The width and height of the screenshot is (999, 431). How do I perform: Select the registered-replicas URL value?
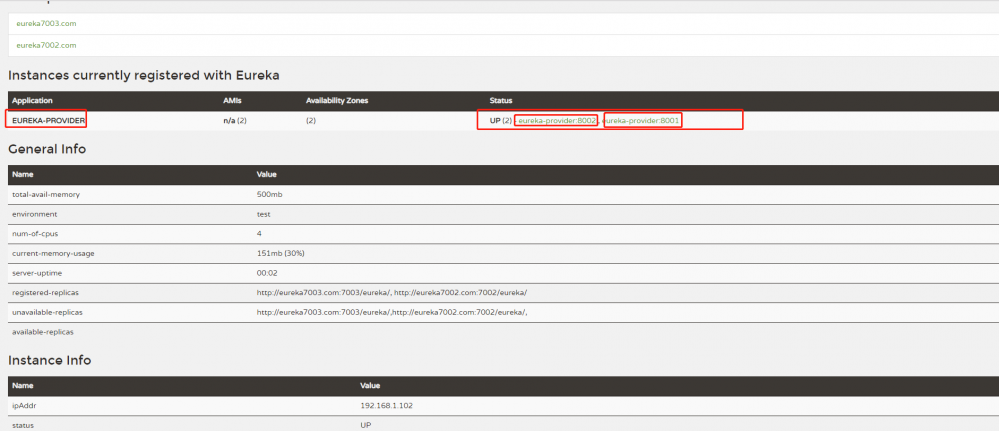pos(392,293)
